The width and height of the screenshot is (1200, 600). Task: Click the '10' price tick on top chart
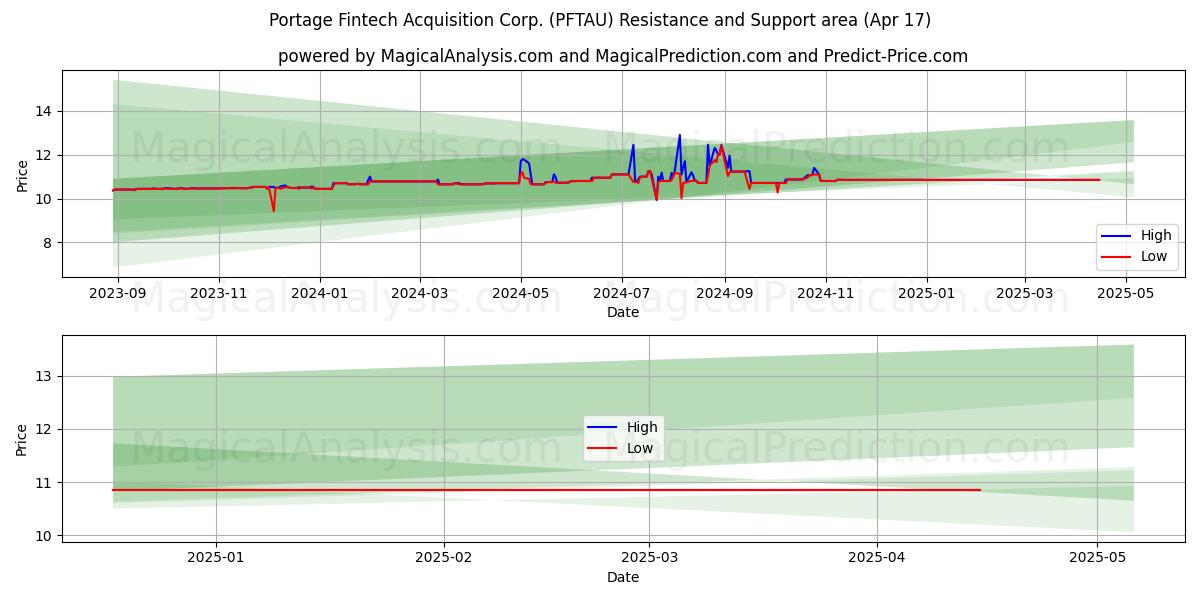[x=46, y=199]
